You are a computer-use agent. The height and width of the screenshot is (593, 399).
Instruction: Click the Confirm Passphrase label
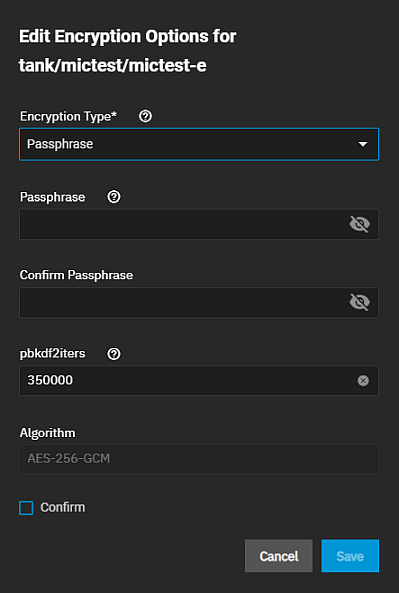point(76,275)
